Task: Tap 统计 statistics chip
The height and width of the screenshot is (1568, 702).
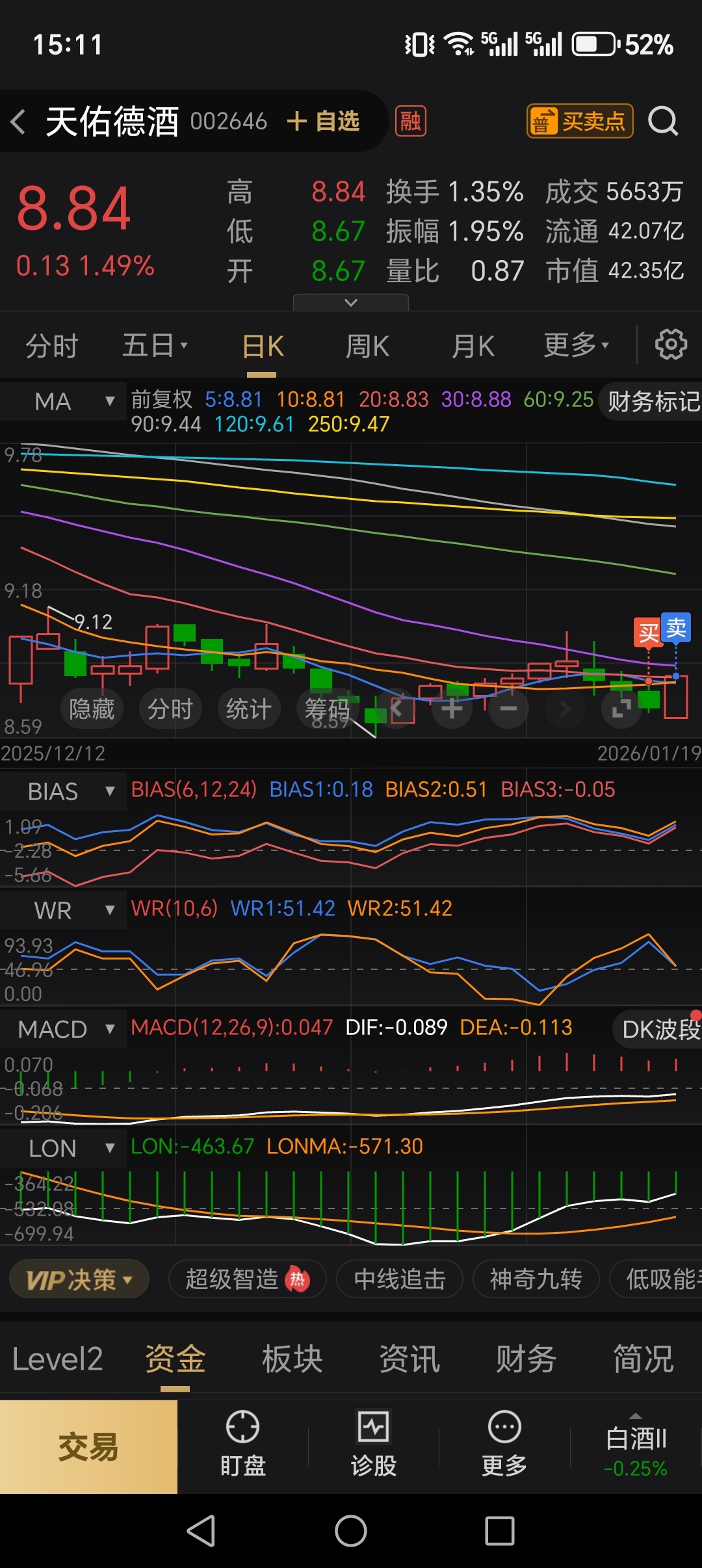Action: 249,708
